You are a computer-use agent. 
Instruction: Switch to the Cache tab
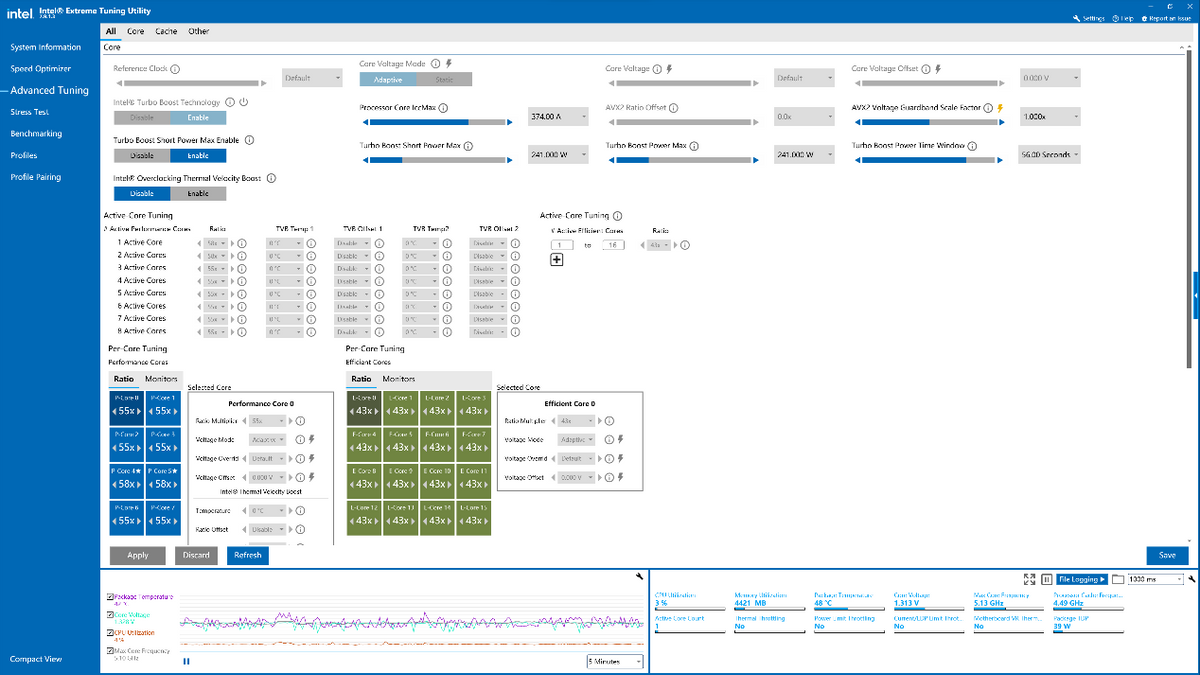click(166, 31)
